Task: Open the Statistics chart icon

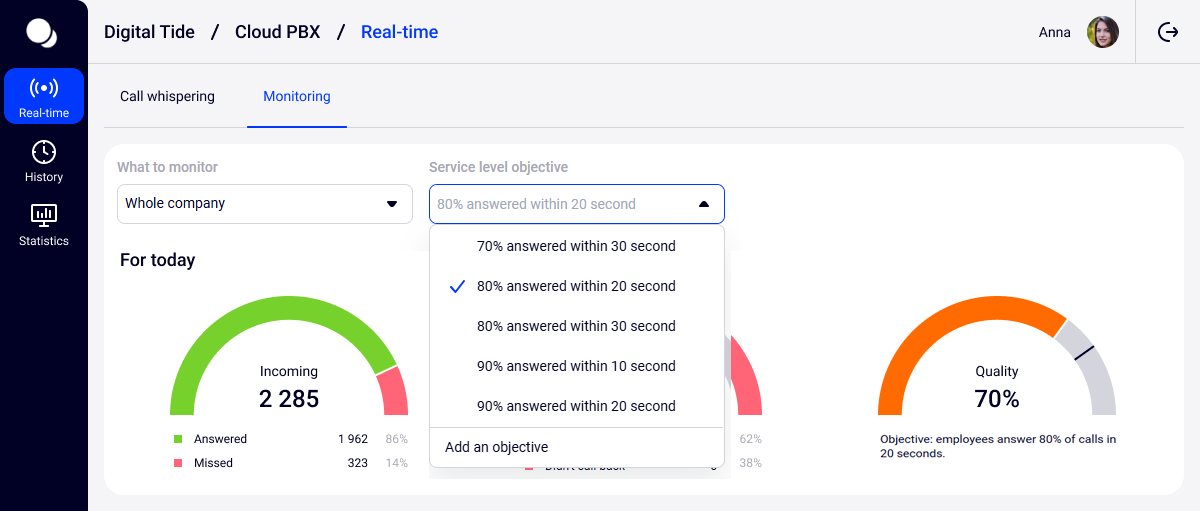Action: (x=44, y=215)
